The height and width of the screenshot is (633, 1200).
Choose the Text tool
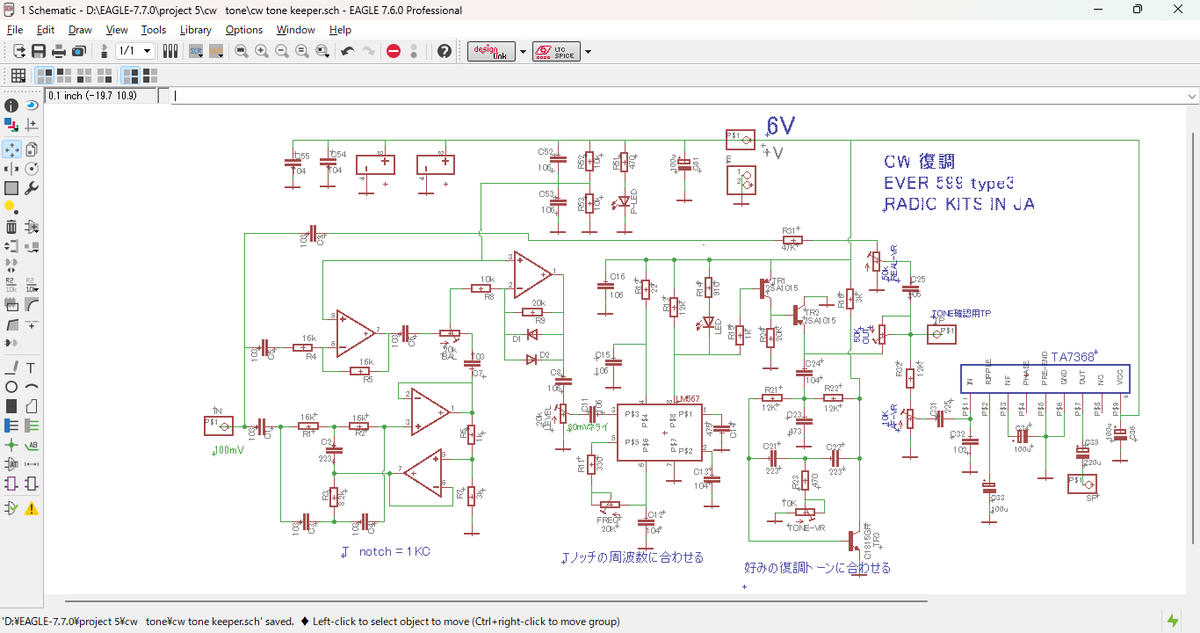click(31, 367)
